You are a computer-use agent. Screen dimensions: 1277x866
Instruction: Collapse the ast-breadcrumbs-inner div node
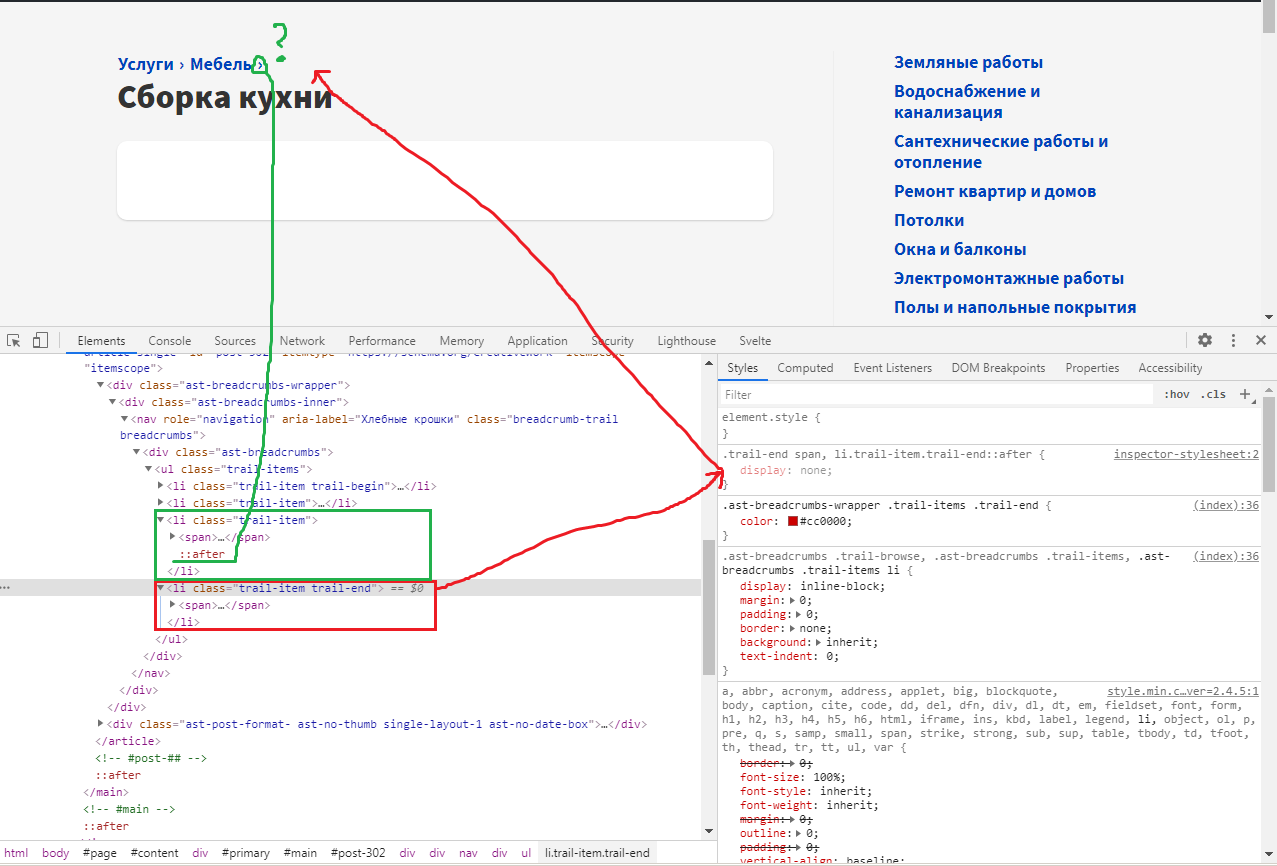coord(112,402)
